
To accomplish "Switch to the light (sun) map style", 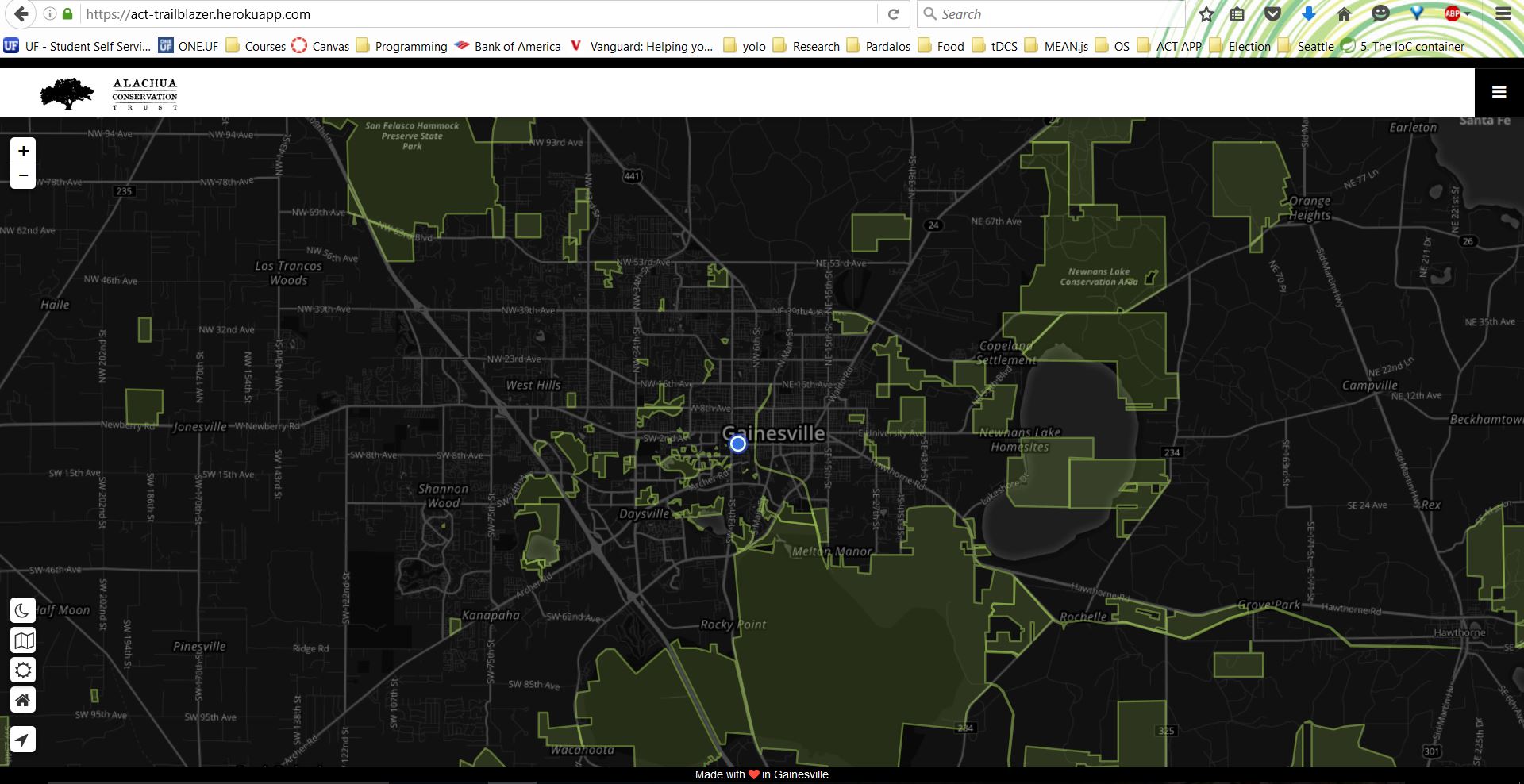I will click(23, 671).
